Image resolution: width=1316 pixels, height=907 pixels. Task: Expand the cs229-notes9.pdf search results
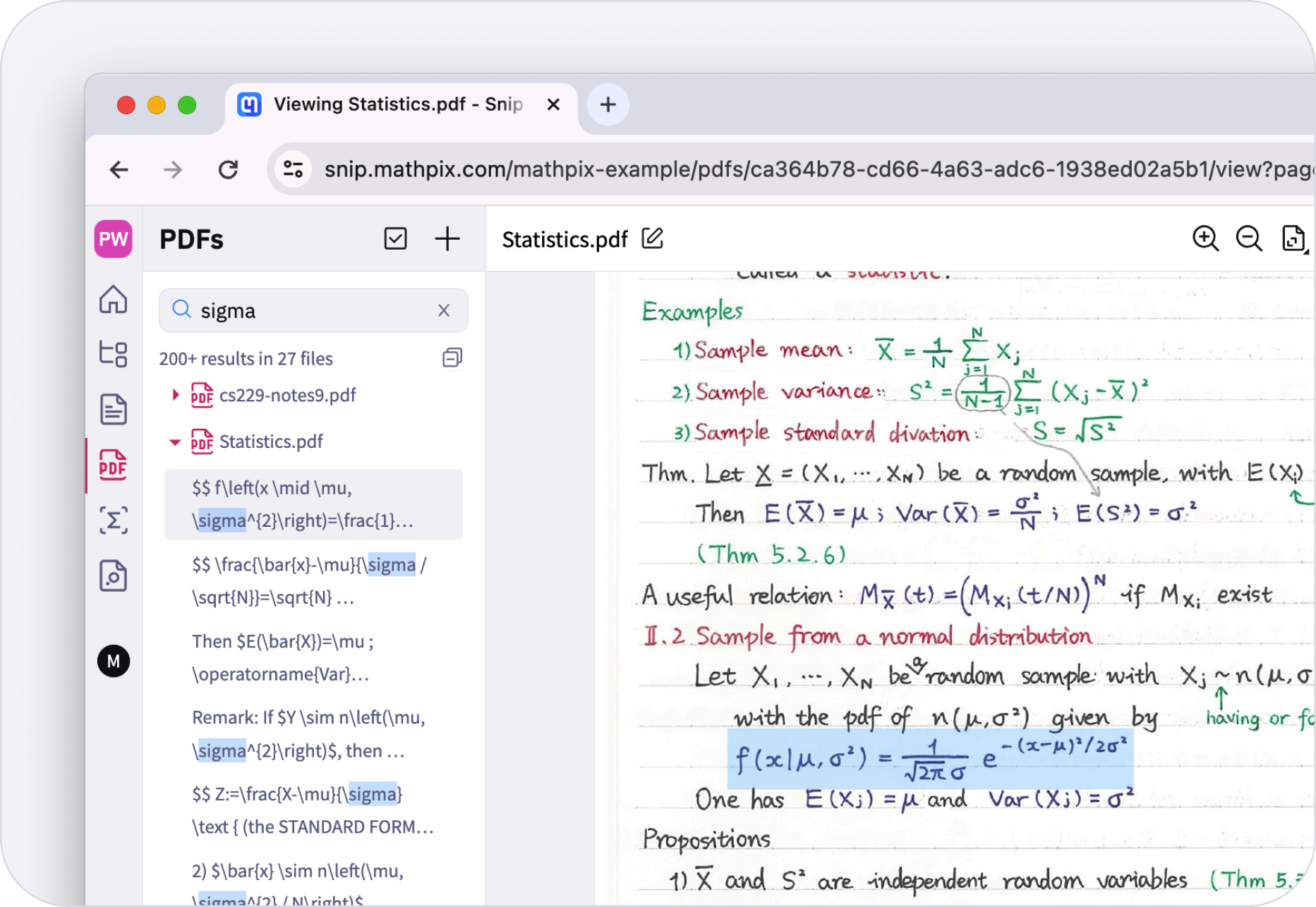tap(175, 395)
